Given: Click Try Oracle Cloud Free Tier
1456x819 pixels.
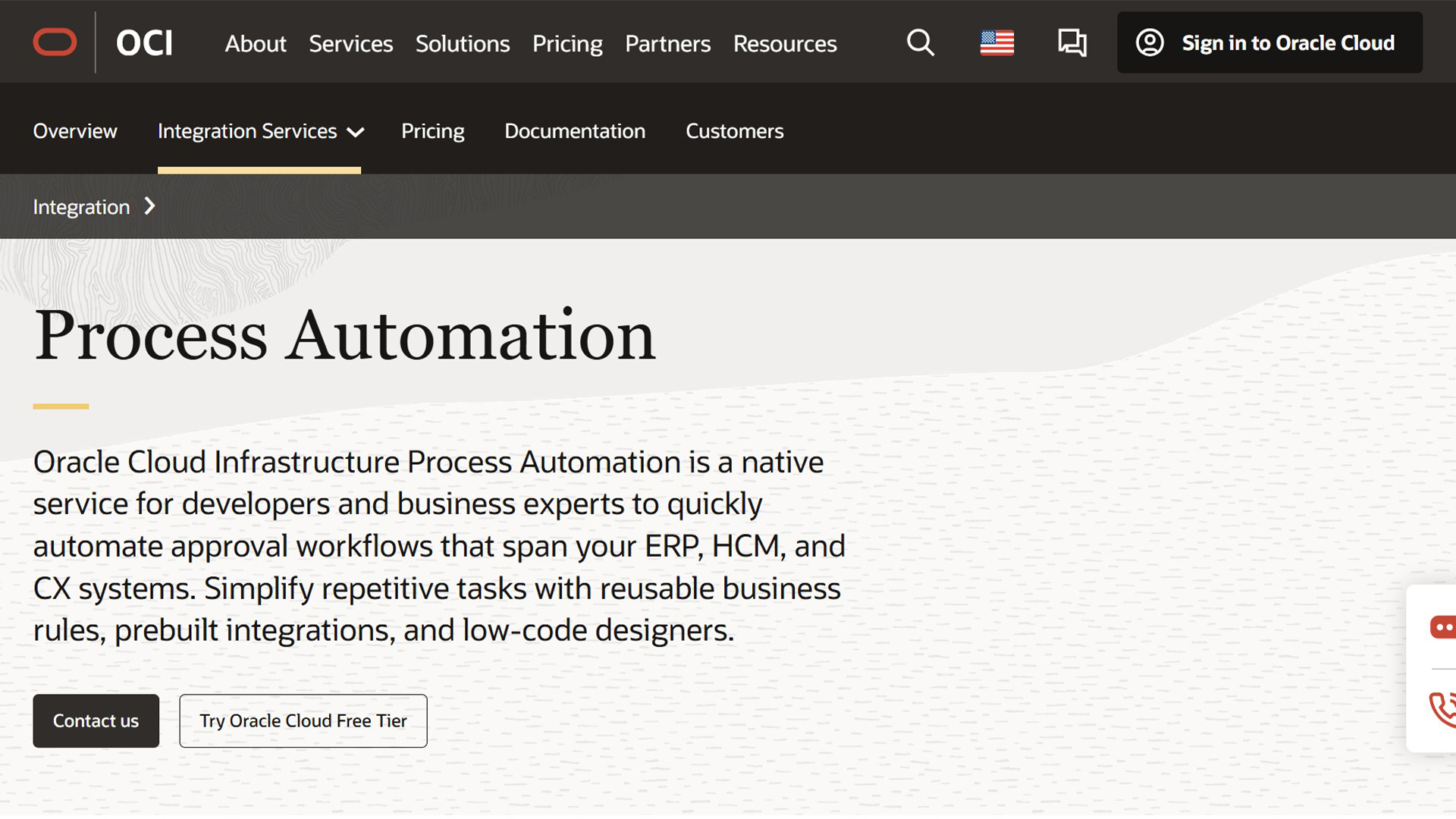Looking at the screenshot, I should [x=303, y=721].
